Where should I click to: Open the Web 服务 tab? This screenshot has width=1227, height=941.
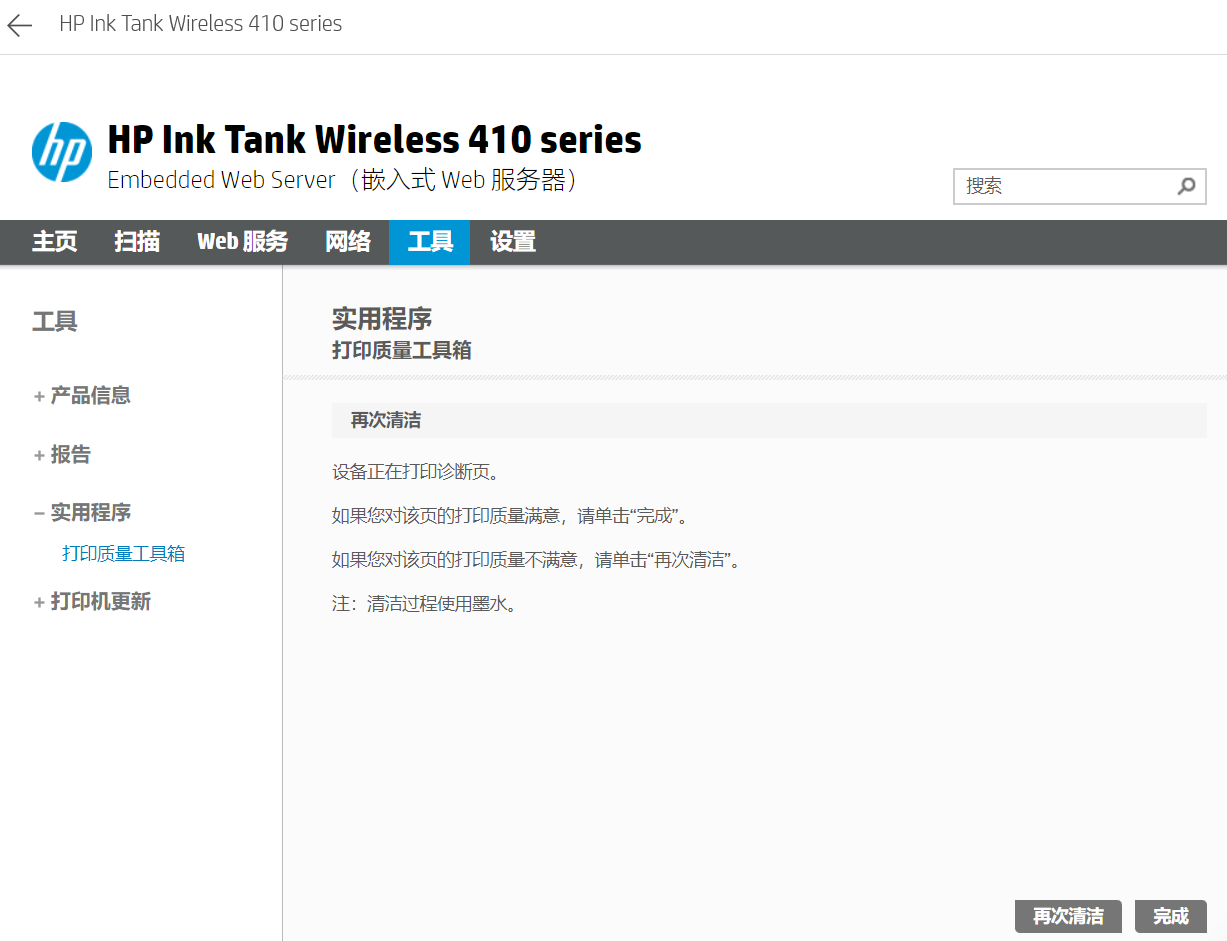tap(242, 242)
